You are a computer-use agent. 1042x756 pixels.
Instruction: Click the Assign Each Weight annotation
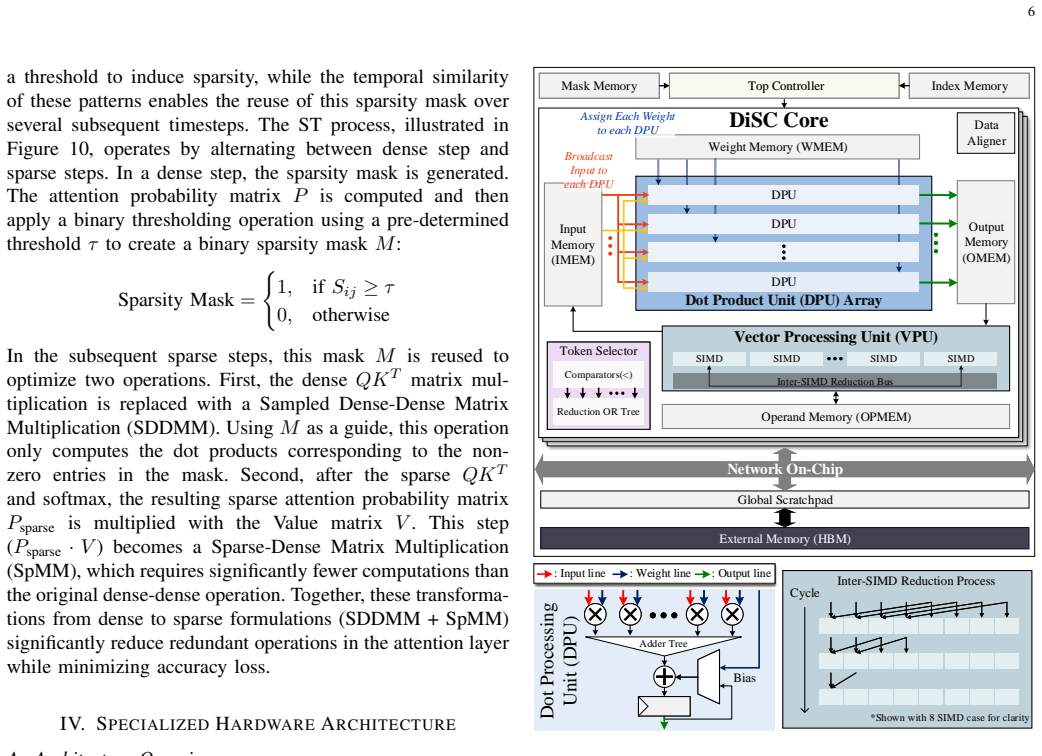627,123
